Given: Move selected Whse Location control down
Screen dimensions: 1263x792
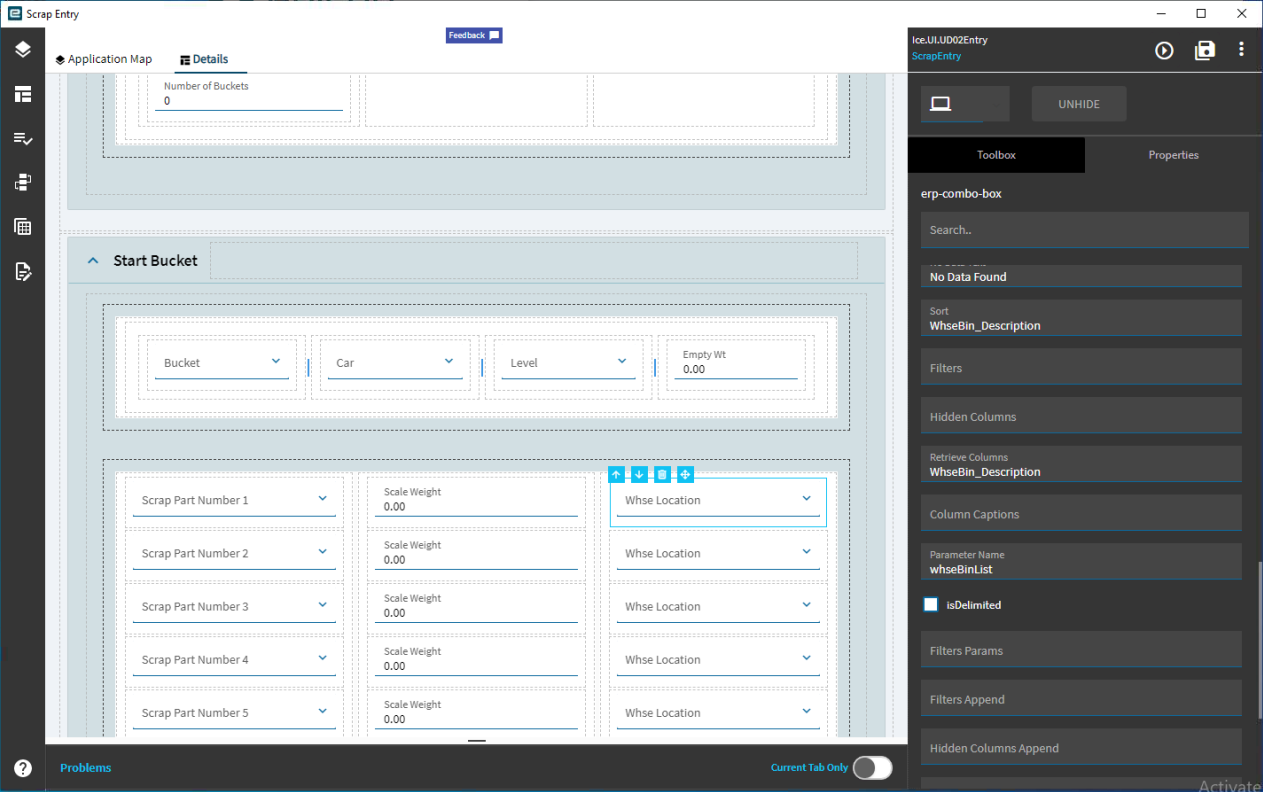Looking at the screenshot, I should tap(639, 474).
